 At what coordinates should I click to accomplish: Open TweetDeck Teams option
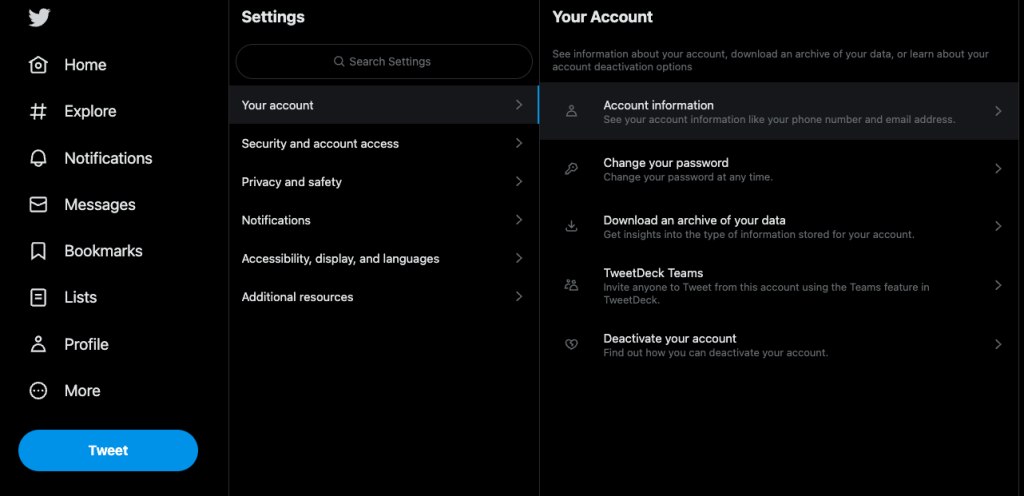653,273
